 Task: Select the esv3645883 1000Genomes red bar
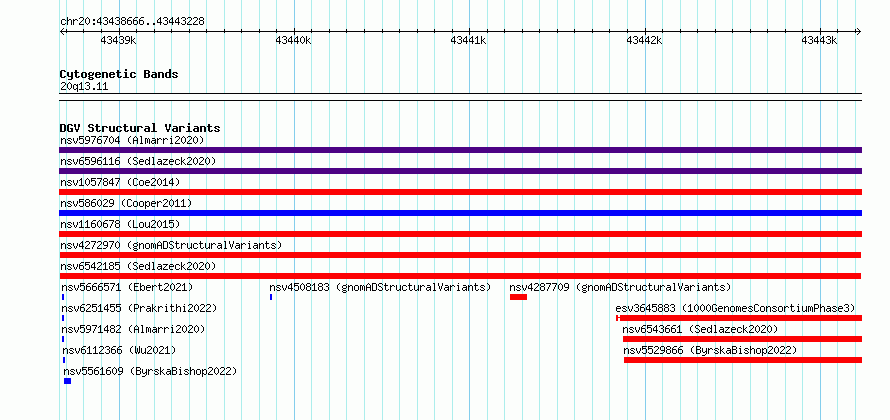point(739,318)
